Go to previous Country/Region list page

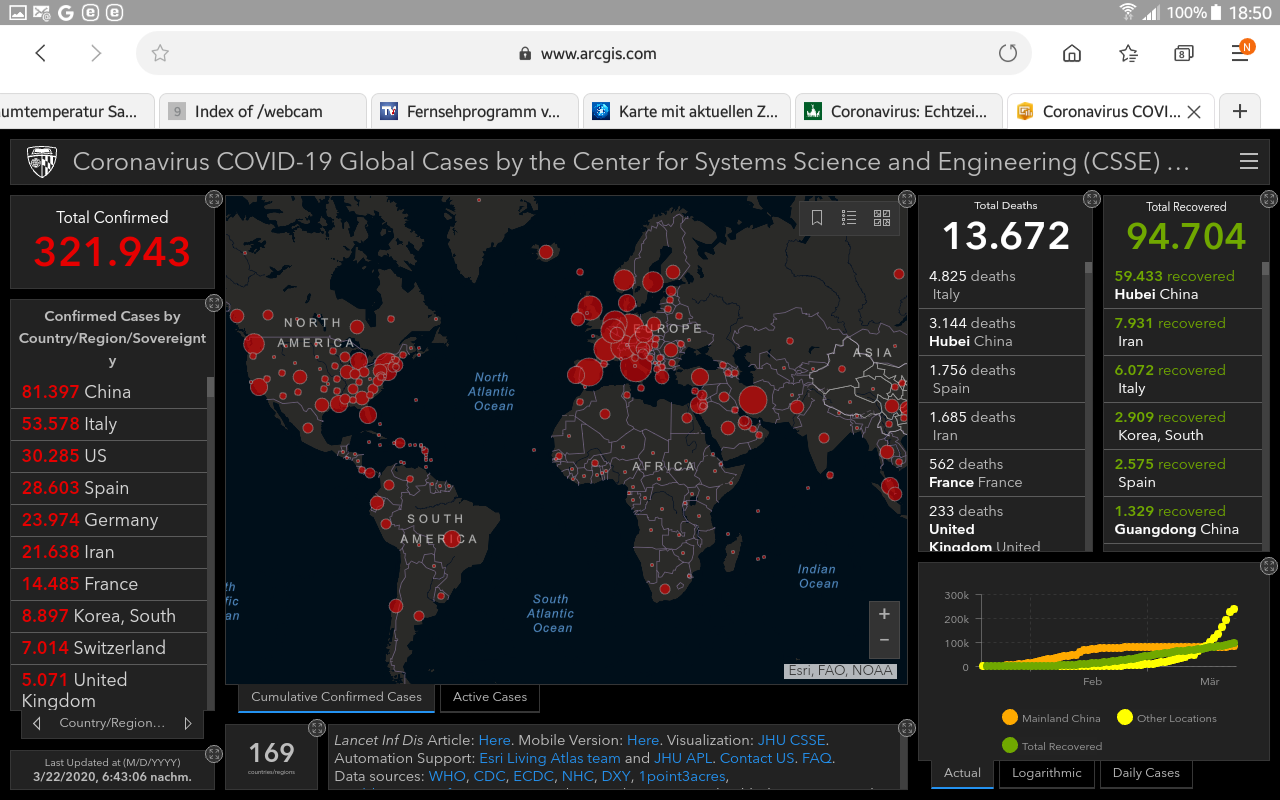(37, 723)
